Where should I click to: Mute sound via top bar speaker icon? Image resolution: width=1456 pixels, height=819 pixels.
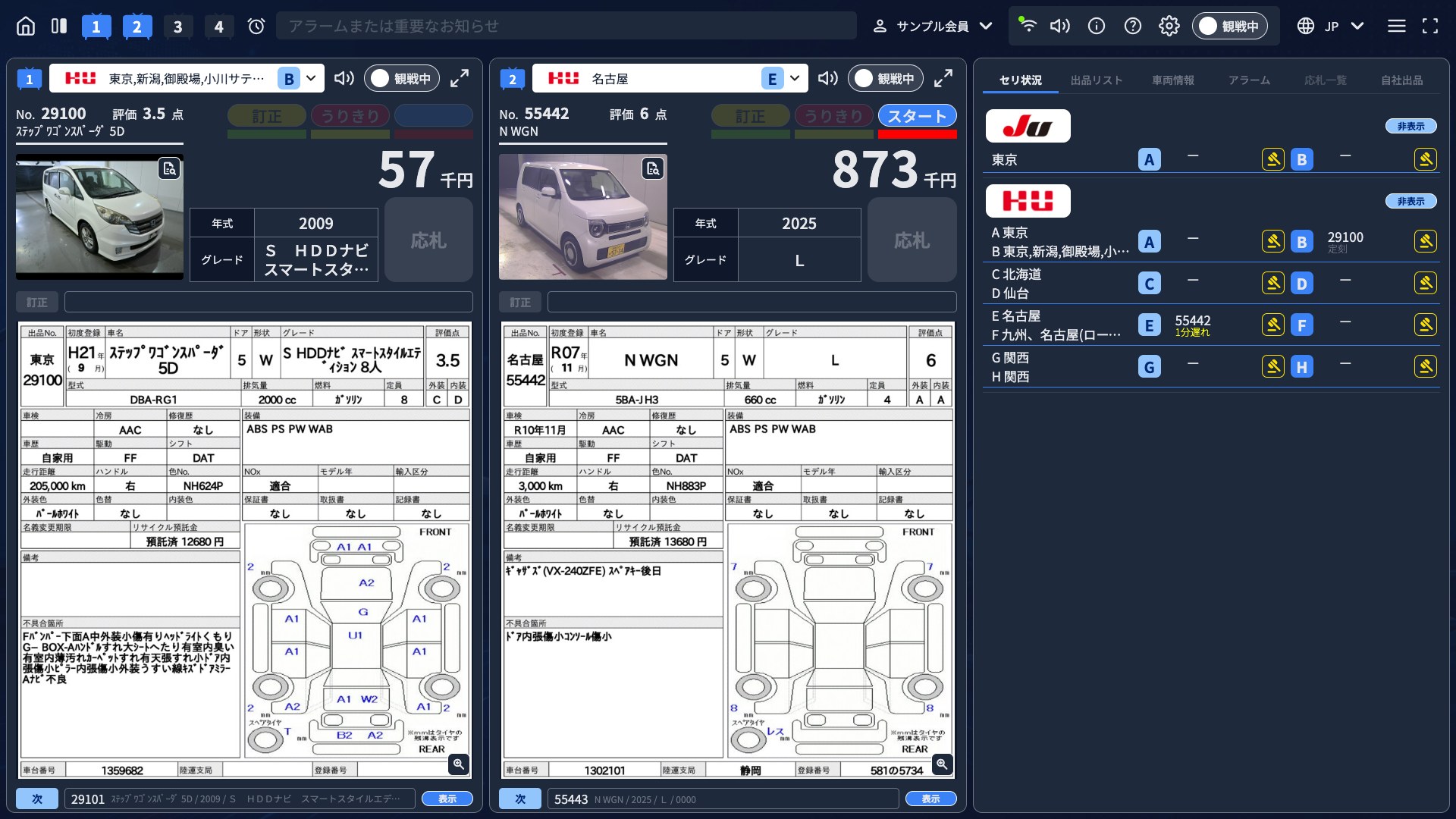1060,27
